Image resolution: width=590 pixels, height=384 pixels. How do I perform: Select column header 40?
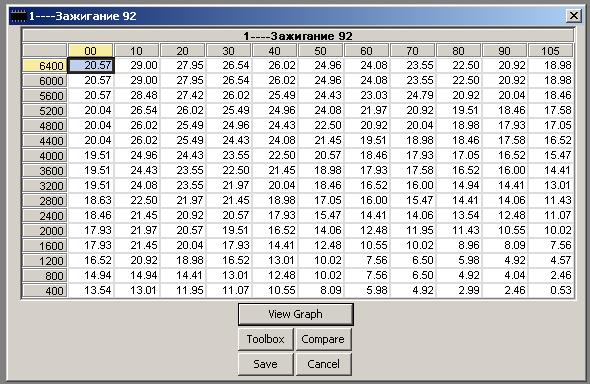pos(274,50)
